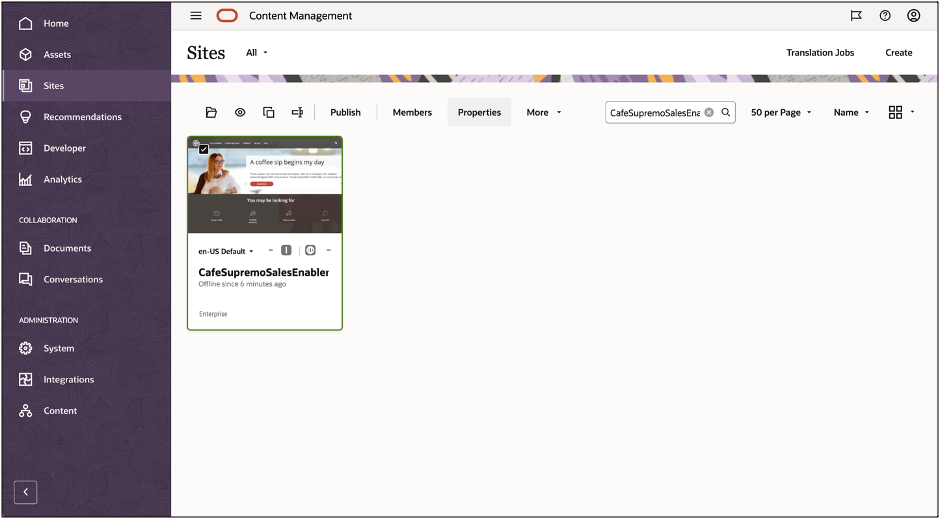Expand the en-US Default language dropdown
Screen dimensions: 940x518
click(x=226, y=251)
